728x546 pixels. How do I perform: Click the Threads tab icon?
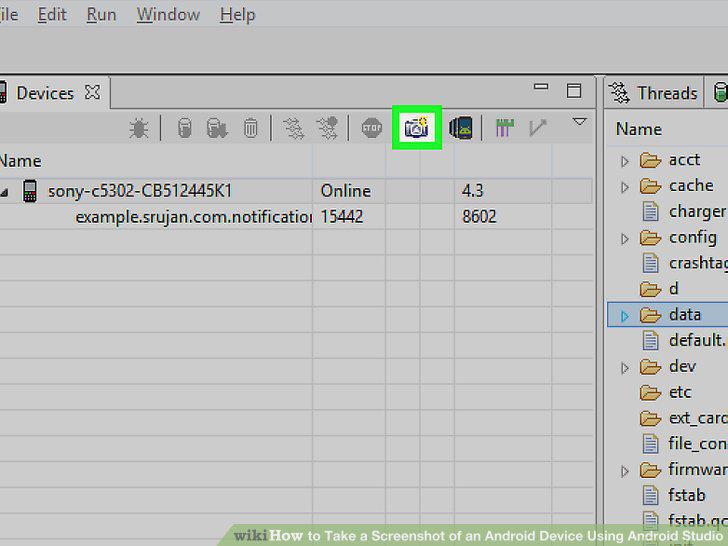(x=619, y=93)
